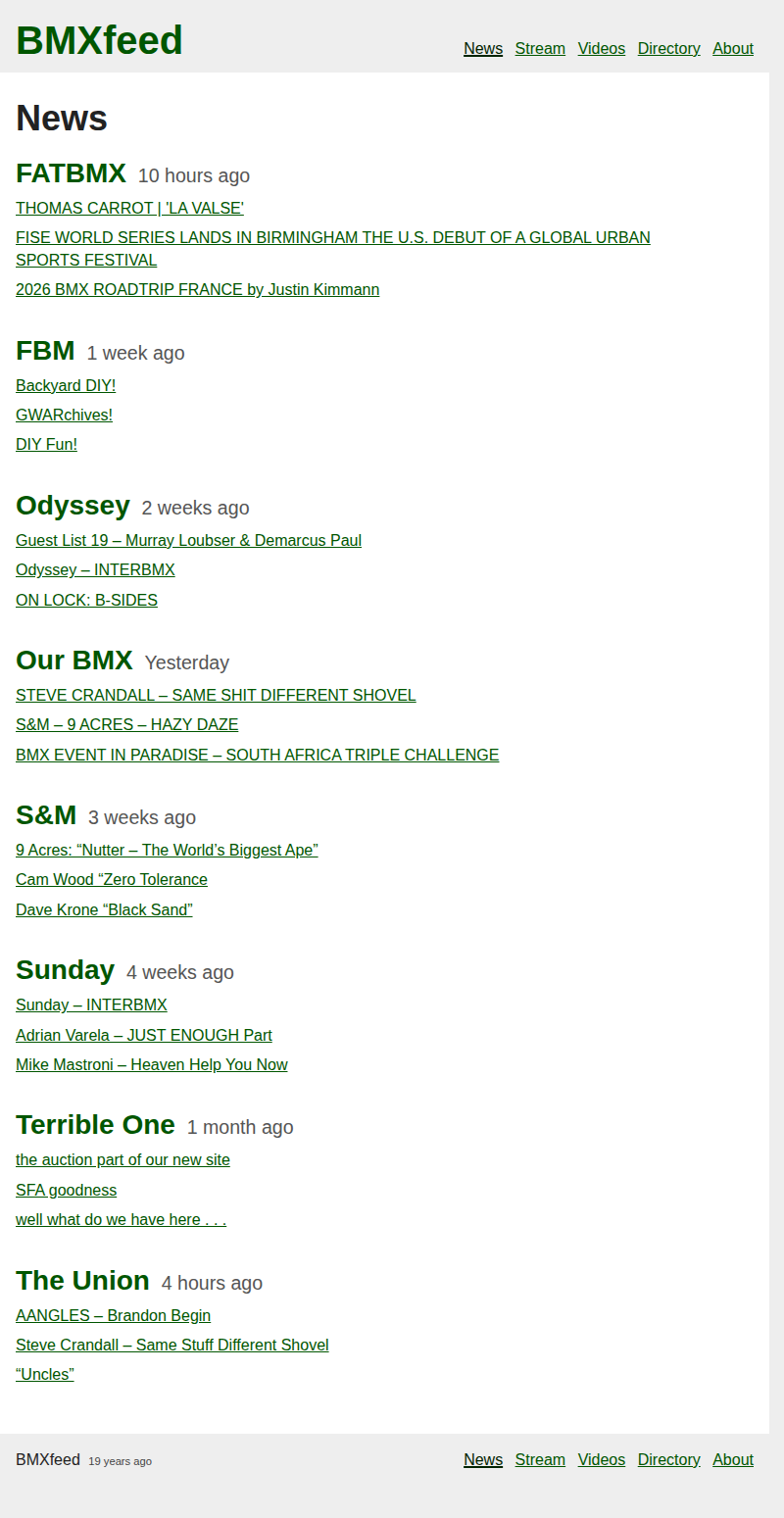
Task: Click Stream in the footer navigation
Action: point(540,1460)
